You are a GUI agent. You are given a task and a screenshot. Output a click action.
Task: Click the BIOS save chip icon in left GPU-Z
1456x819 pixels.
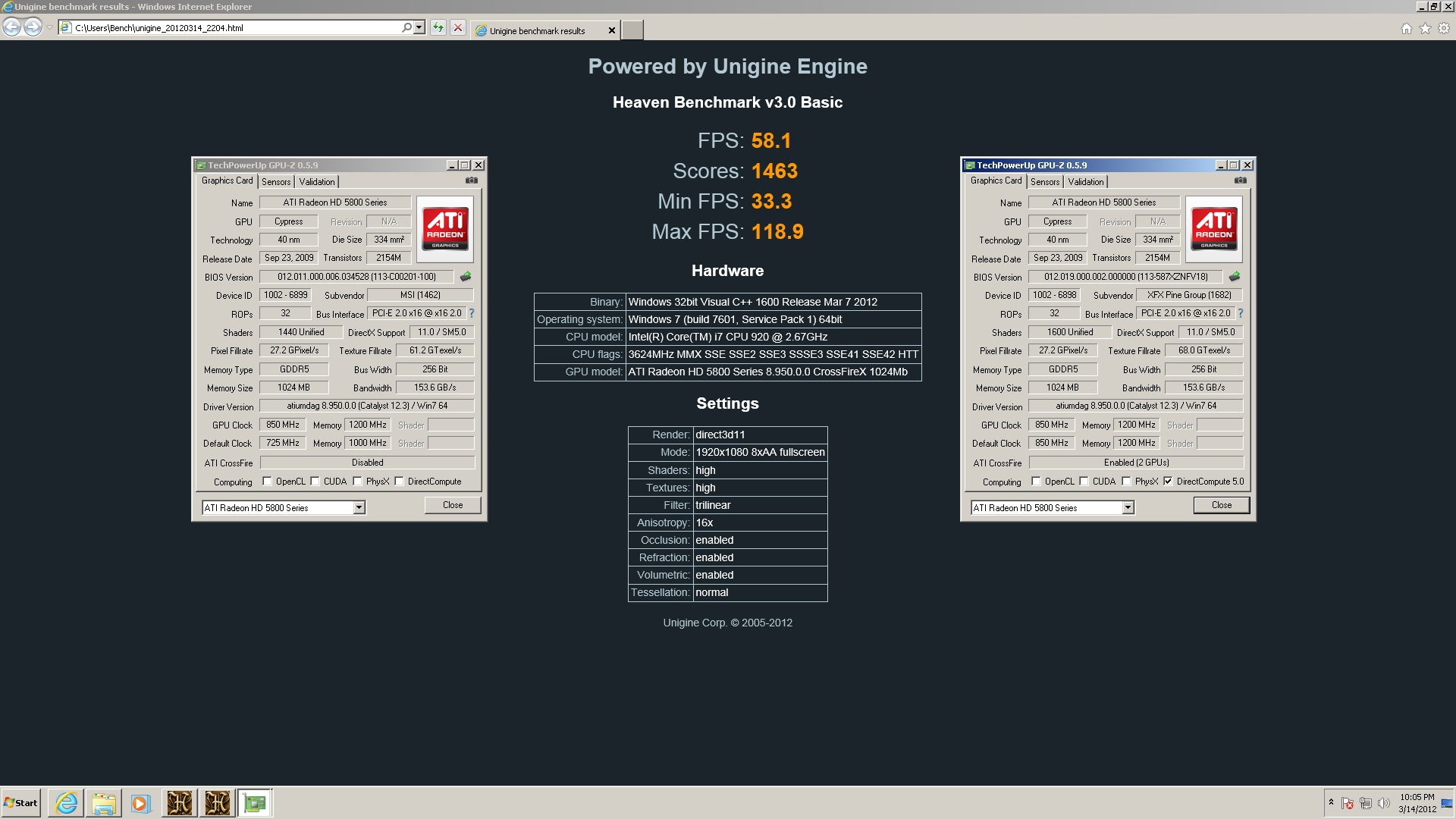click(466, 277)
